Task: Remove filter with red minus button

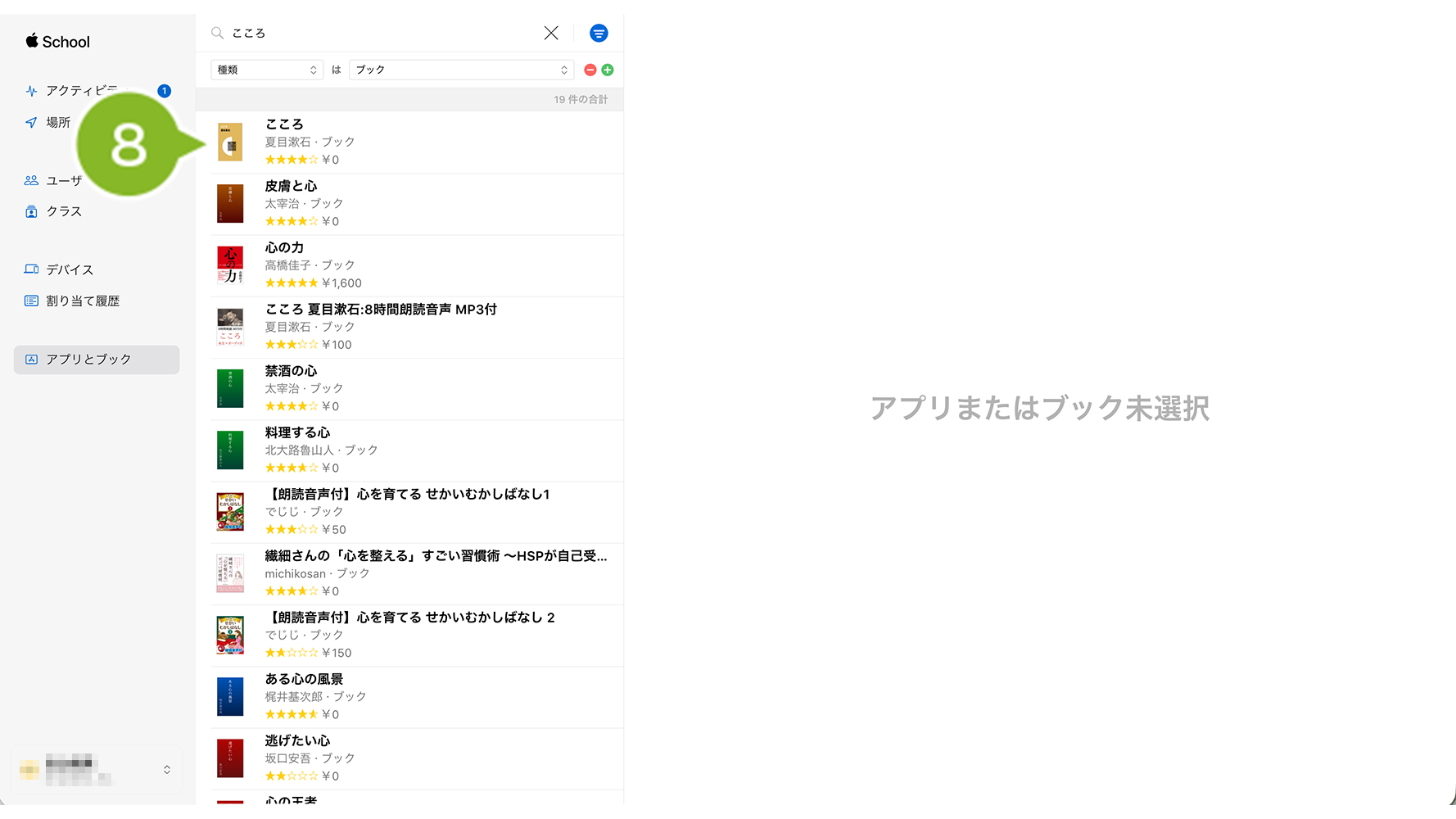Action: click(x=590, y=70)
